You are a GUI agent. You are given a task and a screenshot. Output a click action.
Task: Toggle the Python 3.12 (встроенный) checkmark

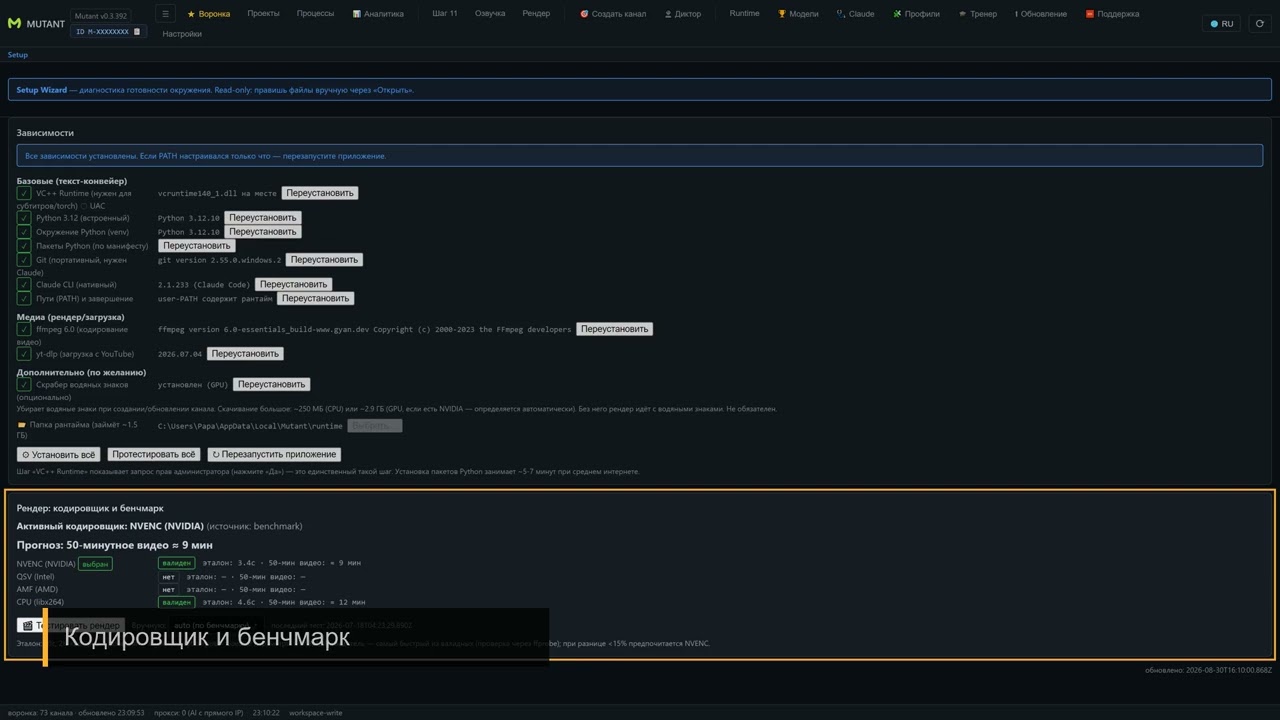tap(24, 218)
